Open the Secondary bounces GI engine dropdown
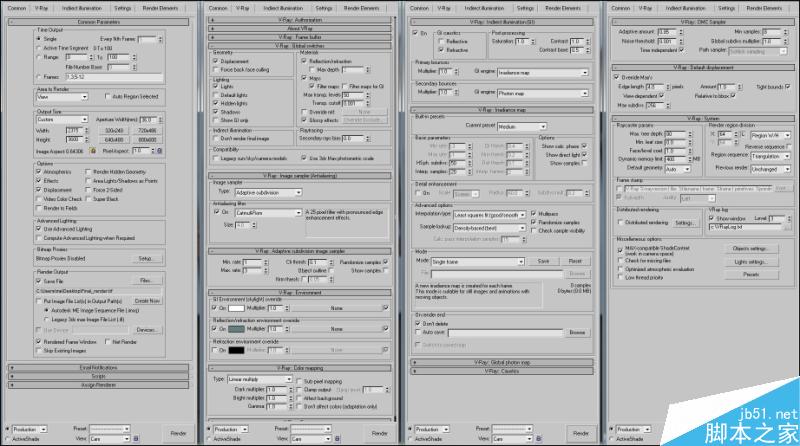The width and height of the screenshot is (800, 446). click(x=543, y=93)
